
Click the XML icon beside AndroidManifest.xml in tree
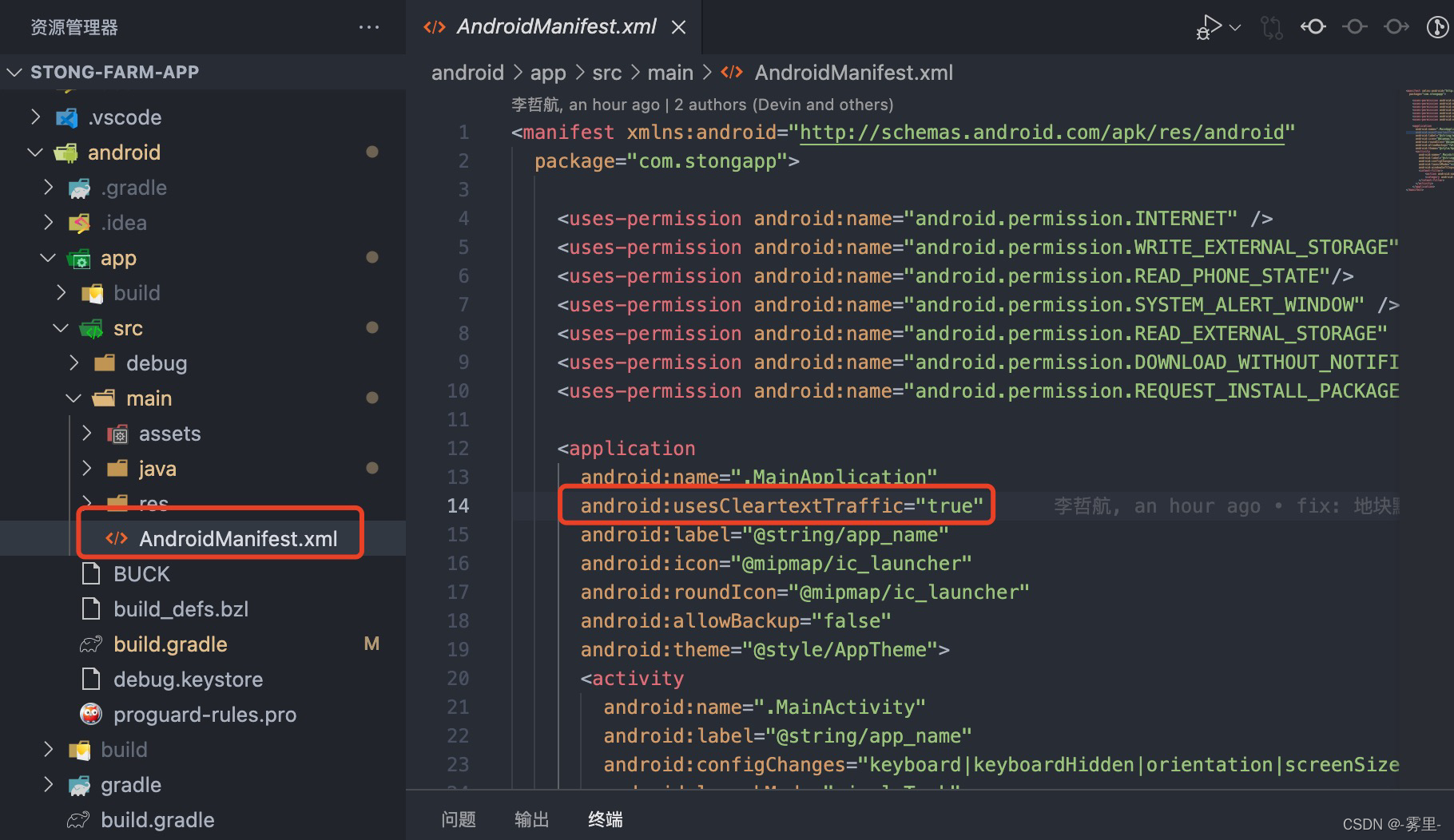click(117, 538)
